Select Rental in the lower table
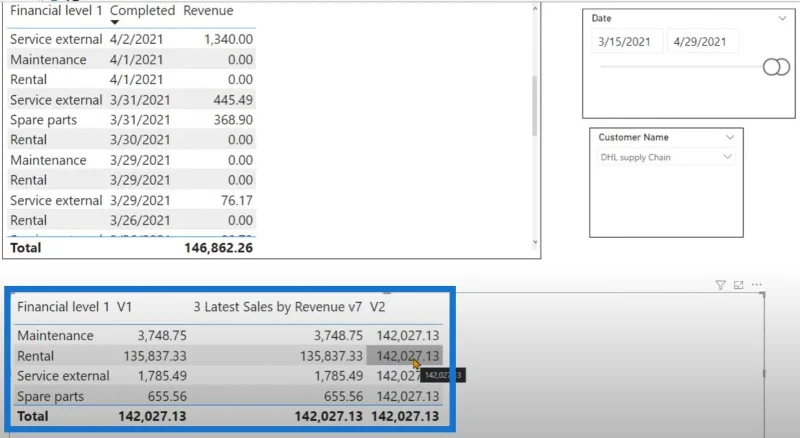 click(35, 356)
